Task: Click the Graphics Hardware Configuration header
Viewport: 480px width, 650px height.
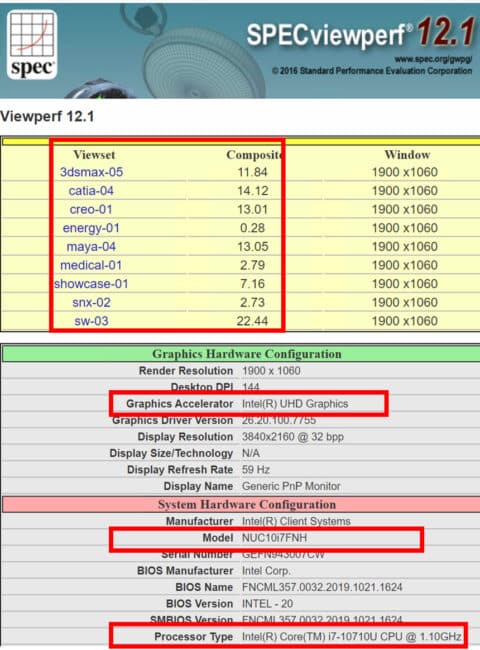Action: tap(247, 354)
